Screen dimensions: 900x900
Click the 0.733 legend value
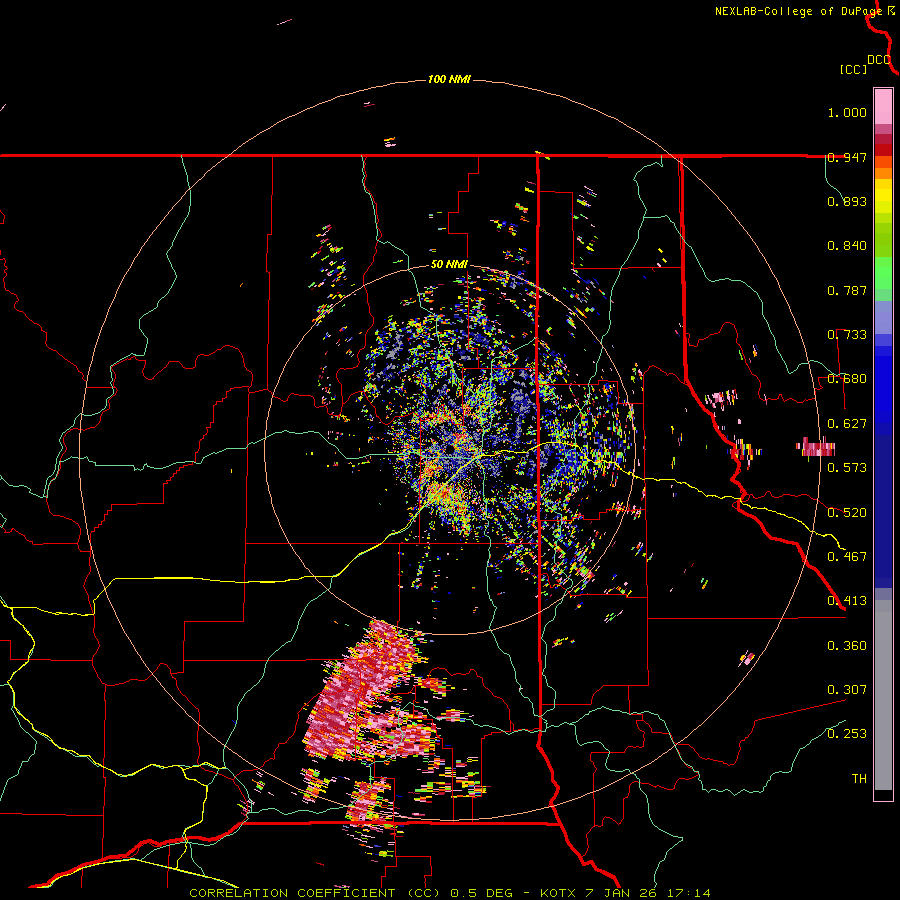click(847, 335)
